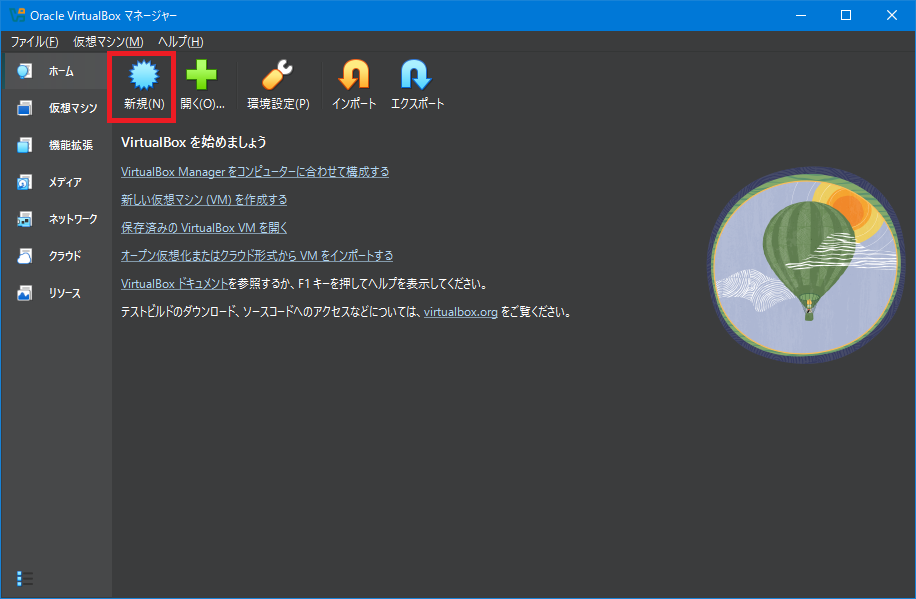
Task: Click the 新規(N) new VM icon
Action: tap(144, 75)
